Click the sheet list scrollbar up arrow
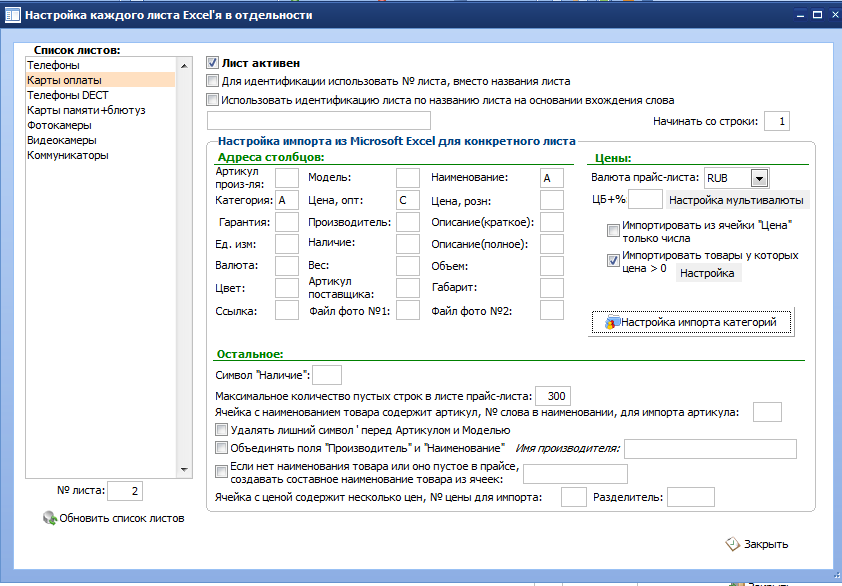This screenshot has height=586, width=842. (x=184, y=66)
